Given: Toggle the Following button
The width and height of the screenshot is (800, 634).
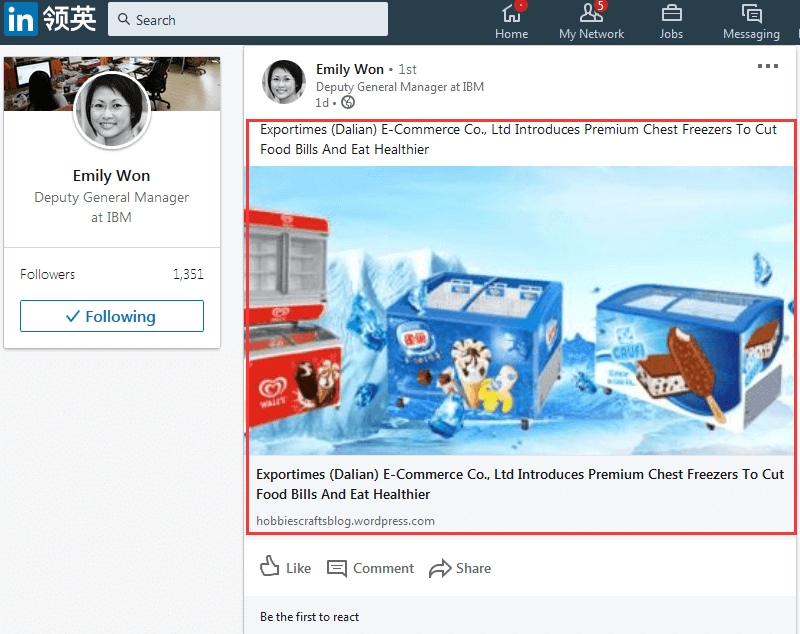Looking at the screenshot, I should (x=112, y=316).
